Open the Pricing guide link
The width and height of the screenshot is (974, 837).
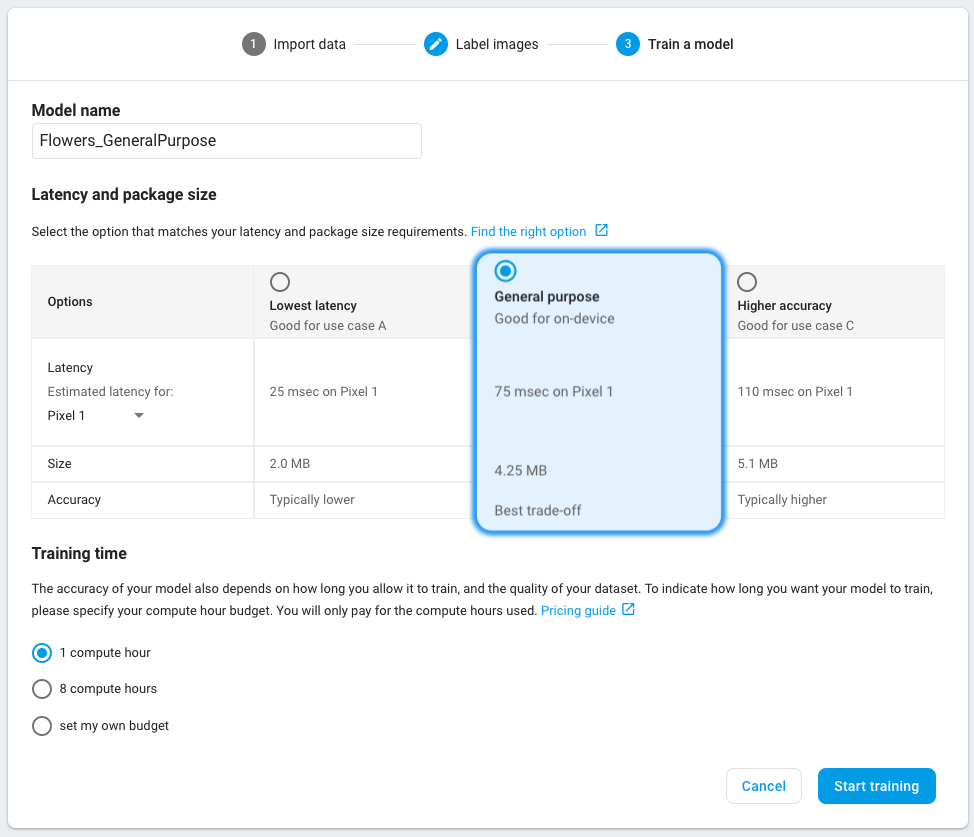tap(578, 610)
